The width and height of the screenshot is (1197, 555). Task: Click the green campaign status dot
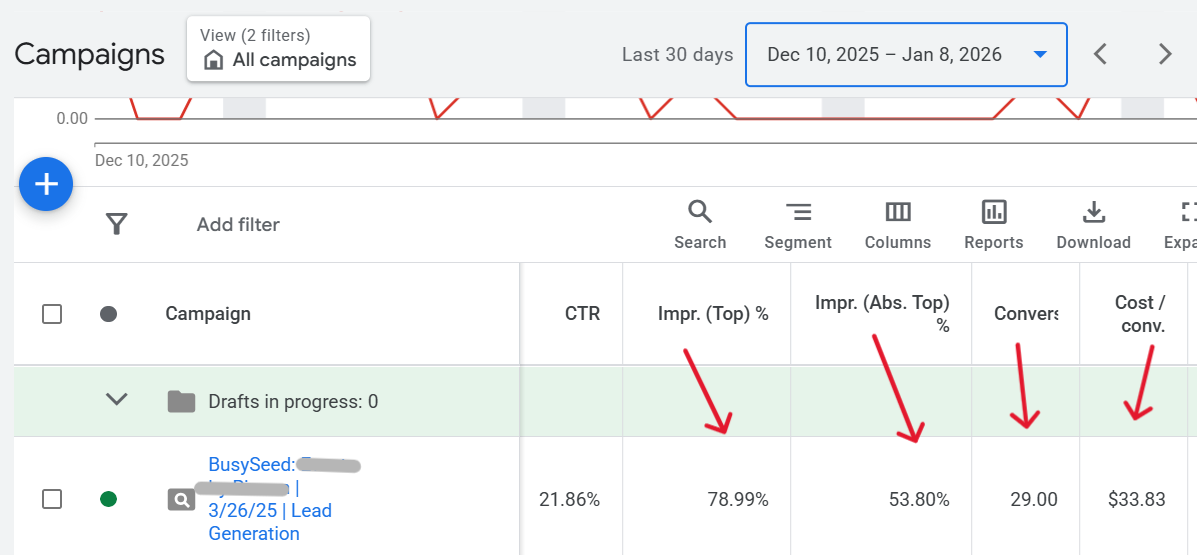(109, 499)
